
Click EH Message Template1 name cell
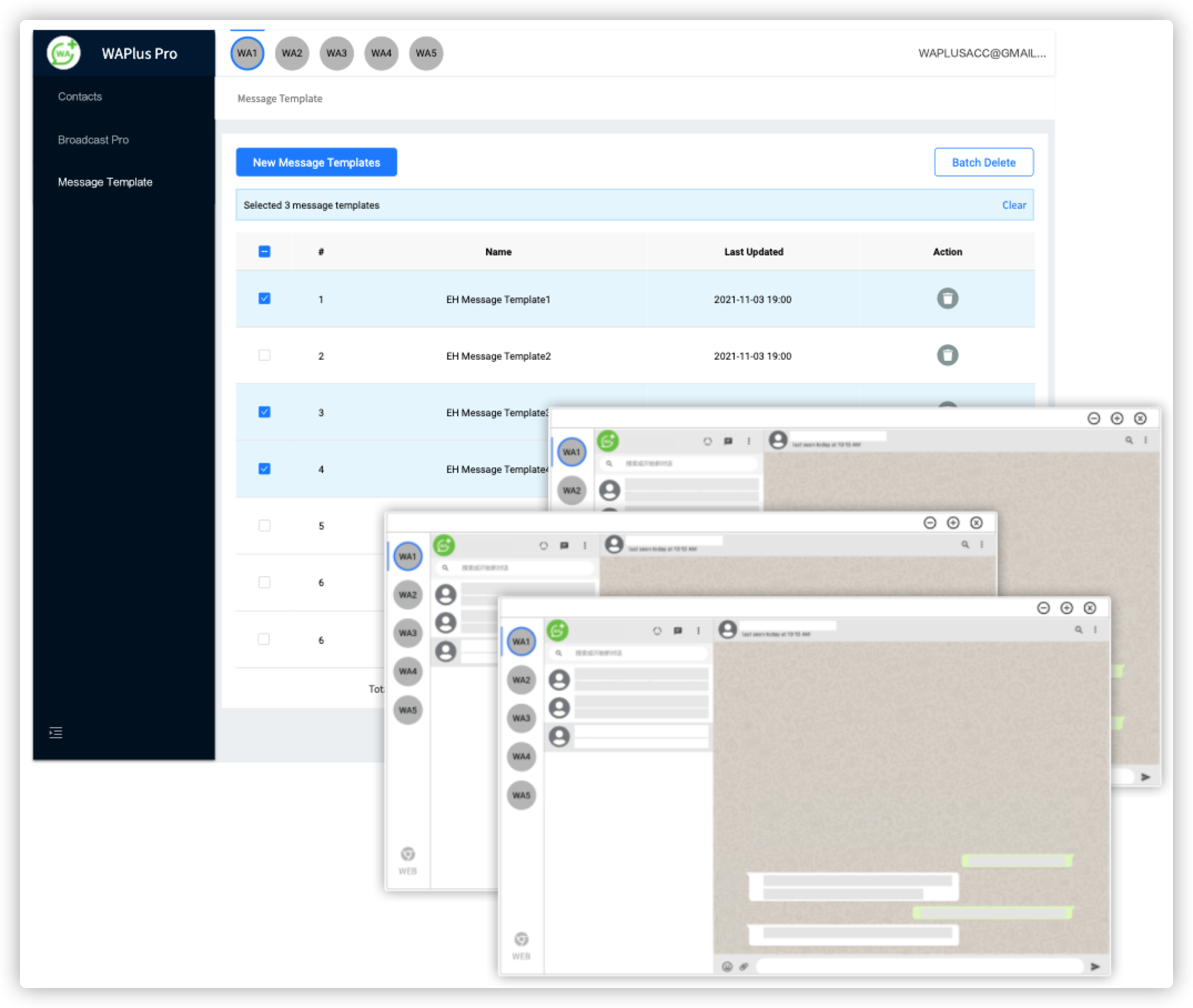click(x=498, y=299)
